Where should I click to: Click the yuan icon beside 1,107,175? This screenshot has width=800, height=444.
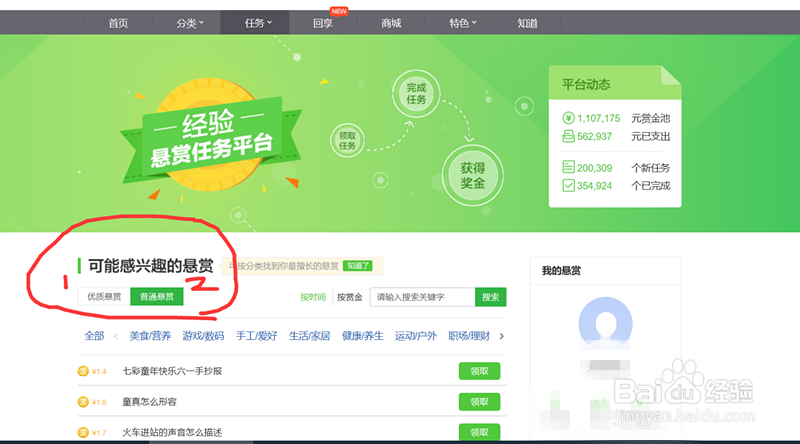coord(568,118)
